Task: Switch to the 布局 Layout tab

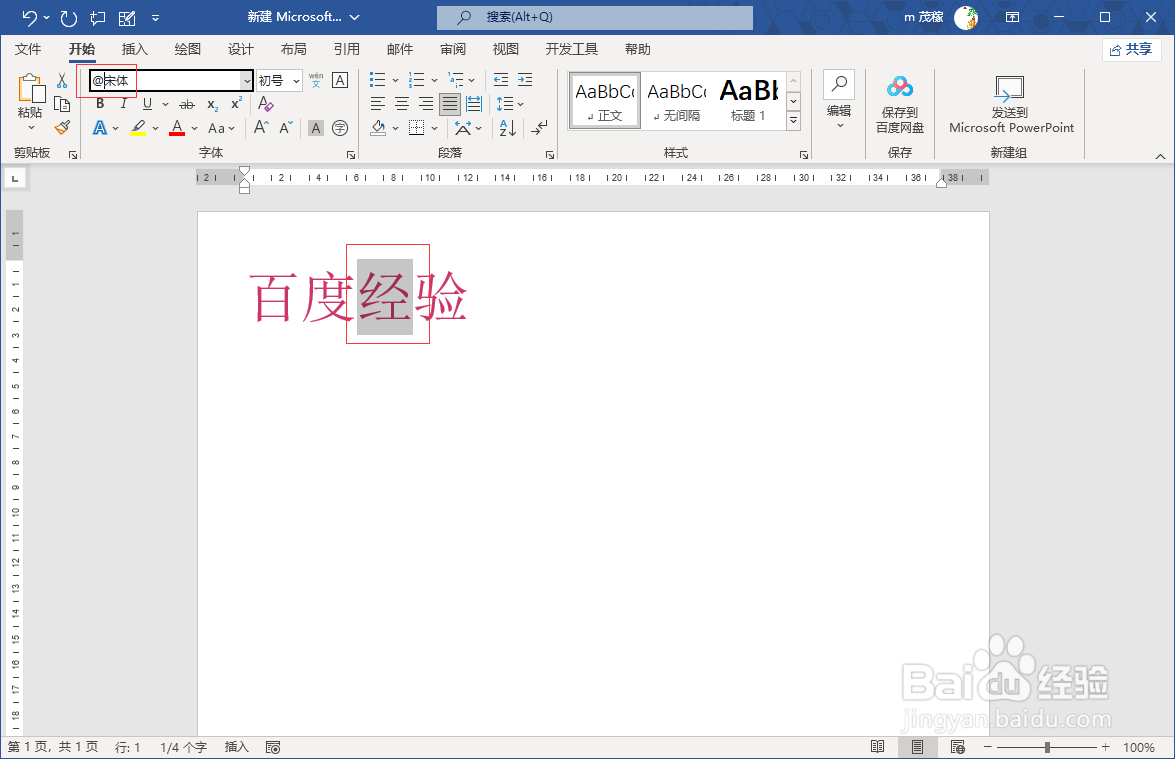Action: click(x=294, y=49)
